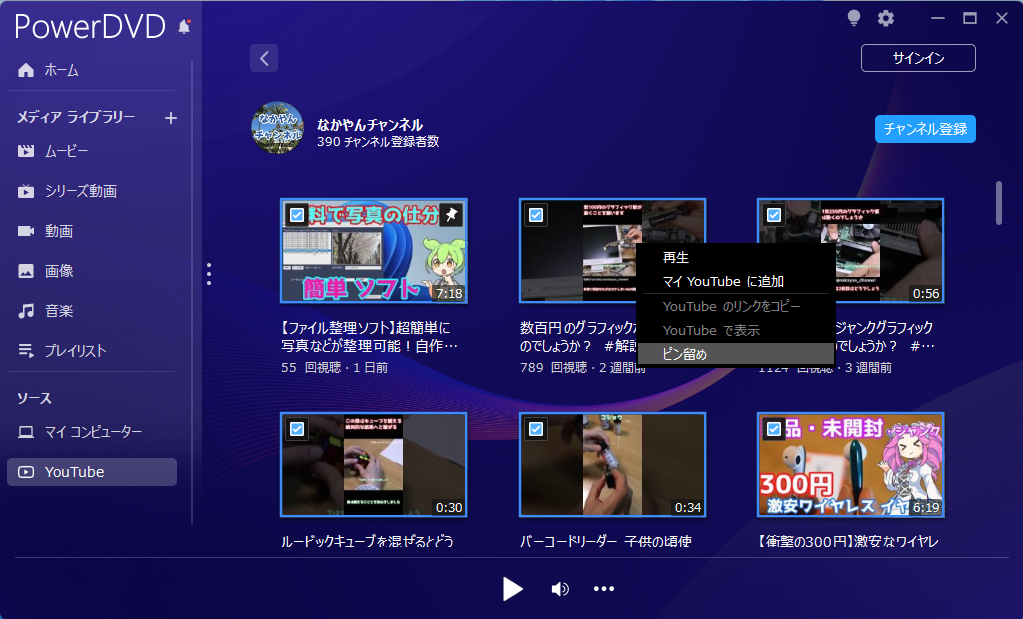Open the 0:34 barcode reader video thumbnail
The image size is (1023, 619).
pos(612,464)
